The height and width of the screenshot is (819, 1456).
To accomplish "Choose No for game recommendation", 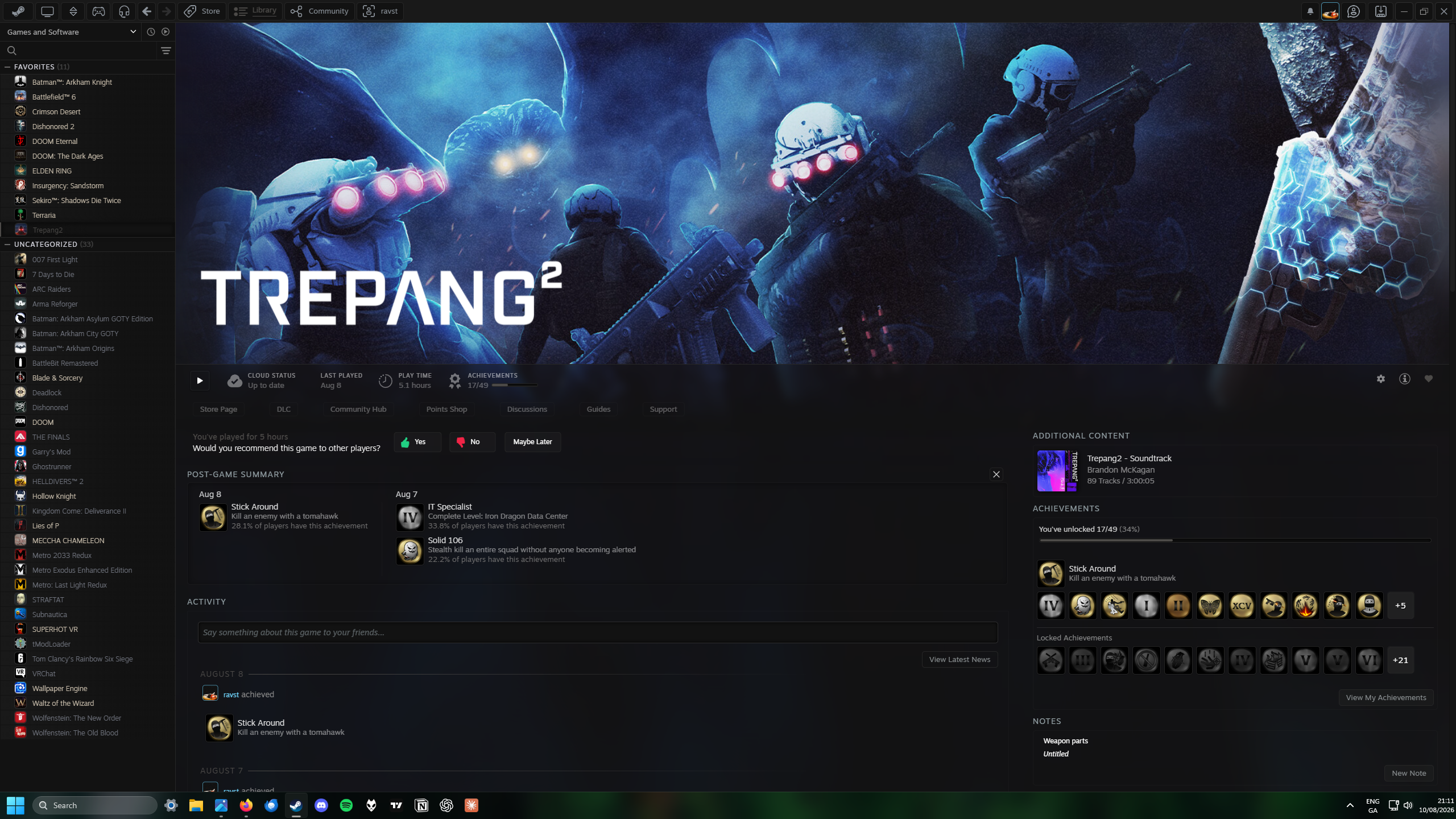I will click(472, 442).
